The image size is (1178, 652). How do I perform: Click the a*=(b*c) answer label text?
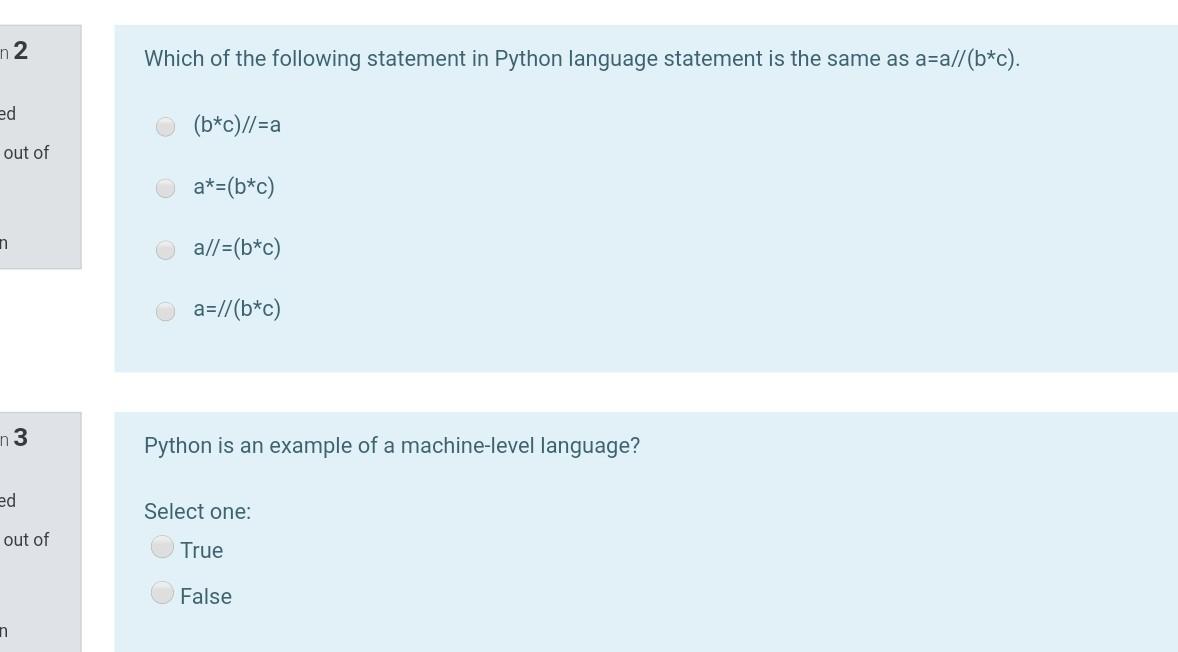point(233,186)
